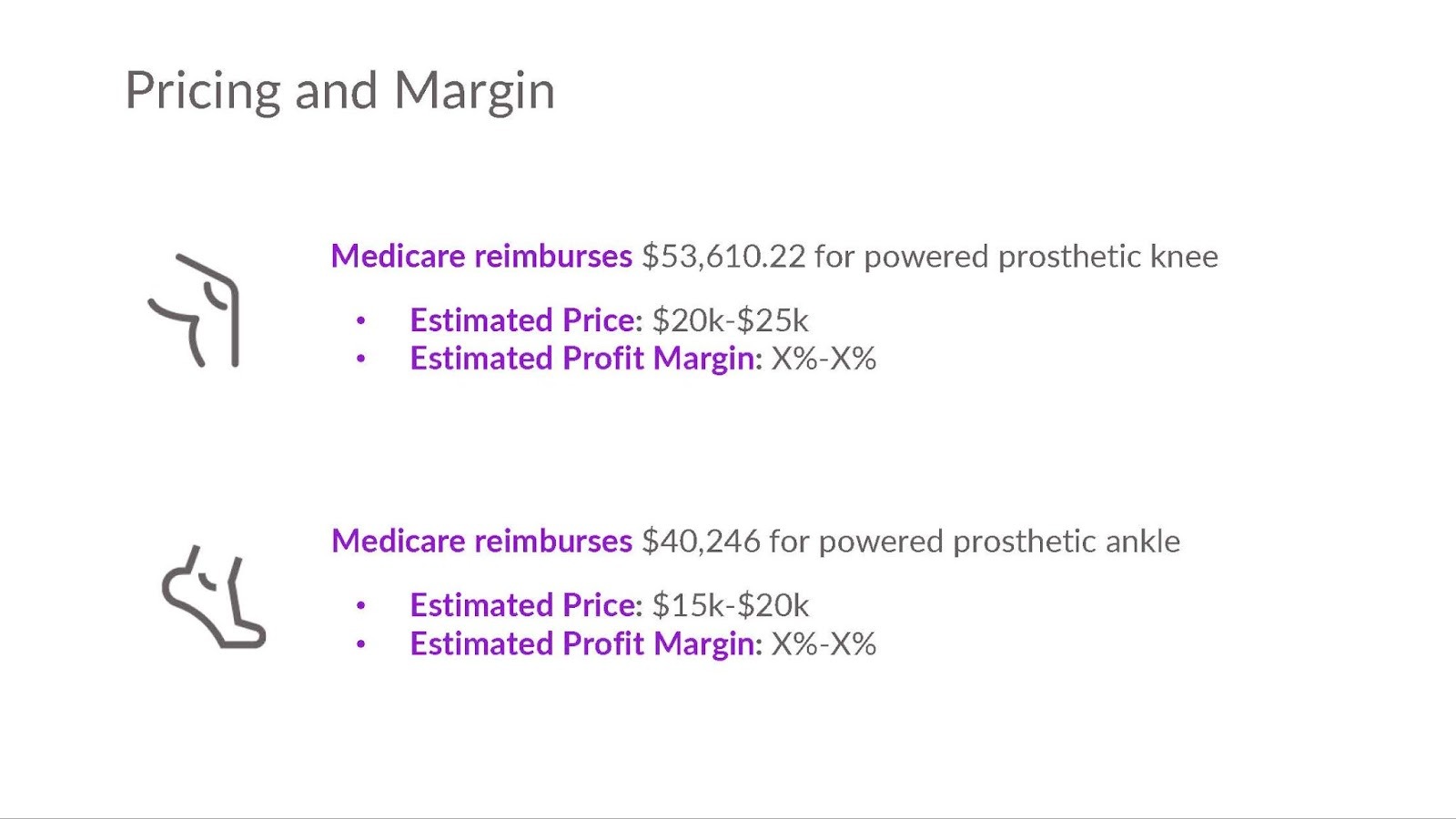Click the knee "Estimated Price" label
This screenshot has width=1456, height=819.
(x=525, y=320)
